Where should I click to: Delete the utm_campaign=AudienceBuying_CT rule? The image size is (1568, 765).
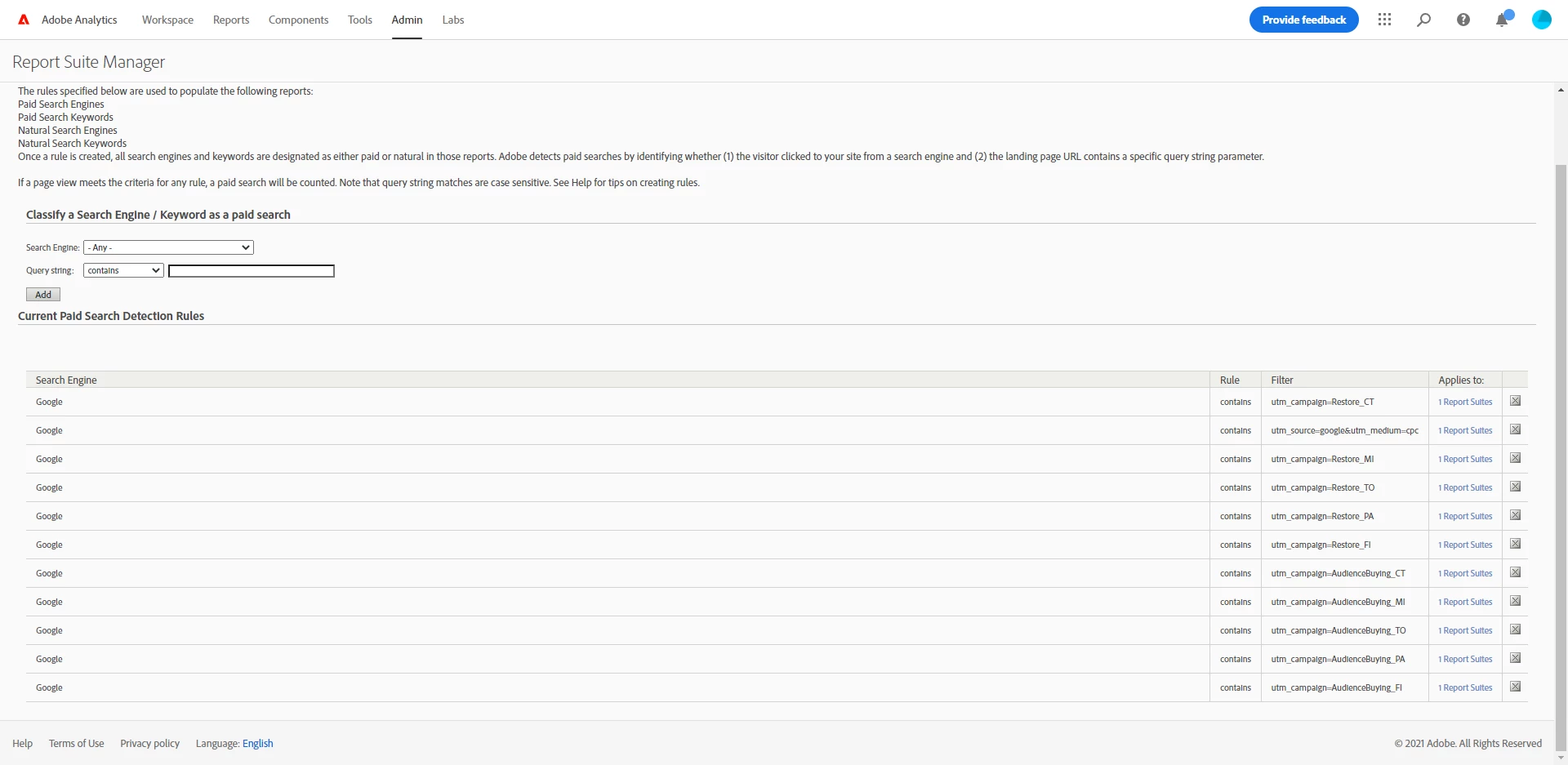point(1515,572)
